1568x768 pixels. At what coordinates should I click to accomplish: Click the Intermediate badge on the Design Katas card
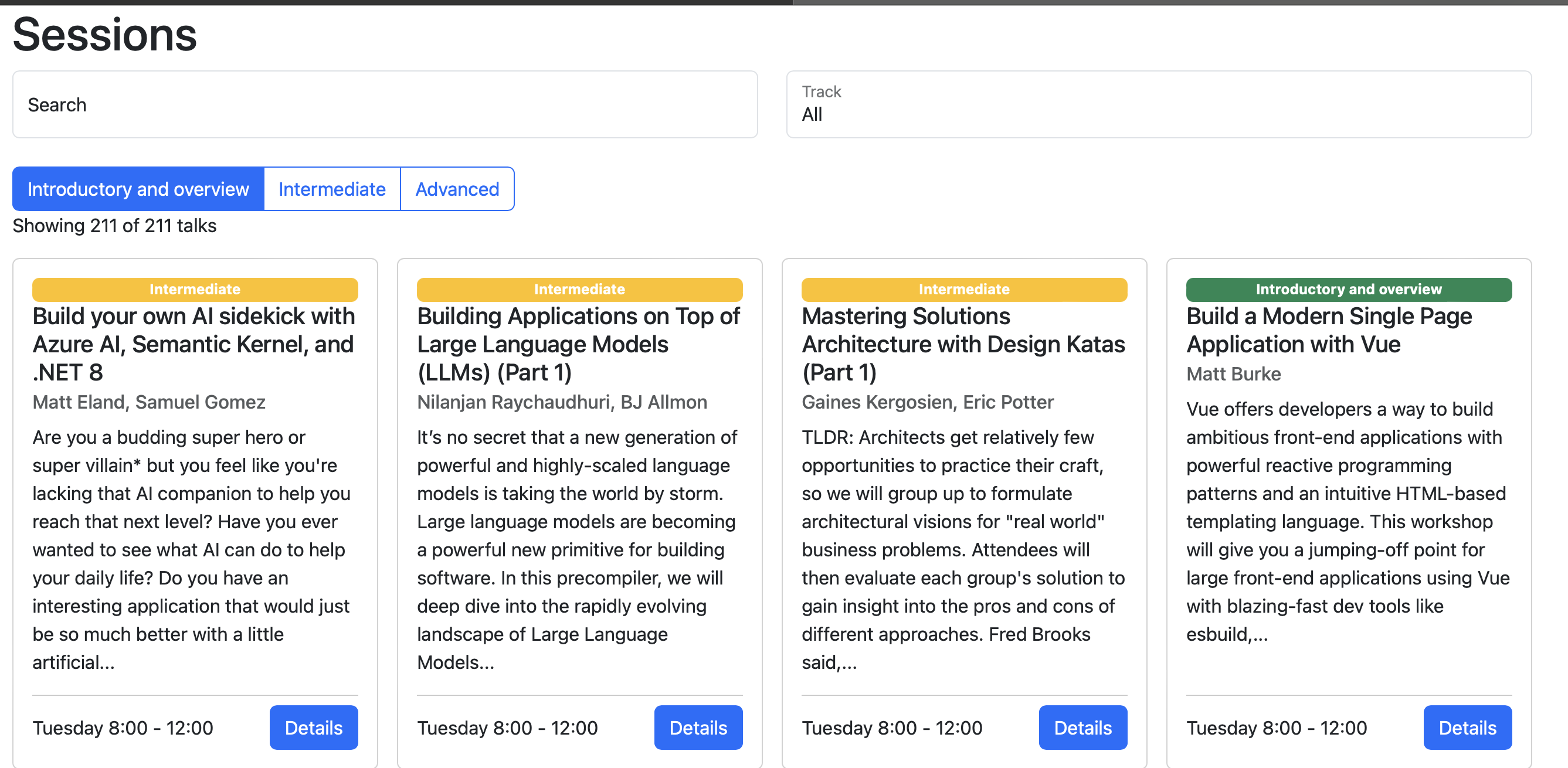[963, 290]
